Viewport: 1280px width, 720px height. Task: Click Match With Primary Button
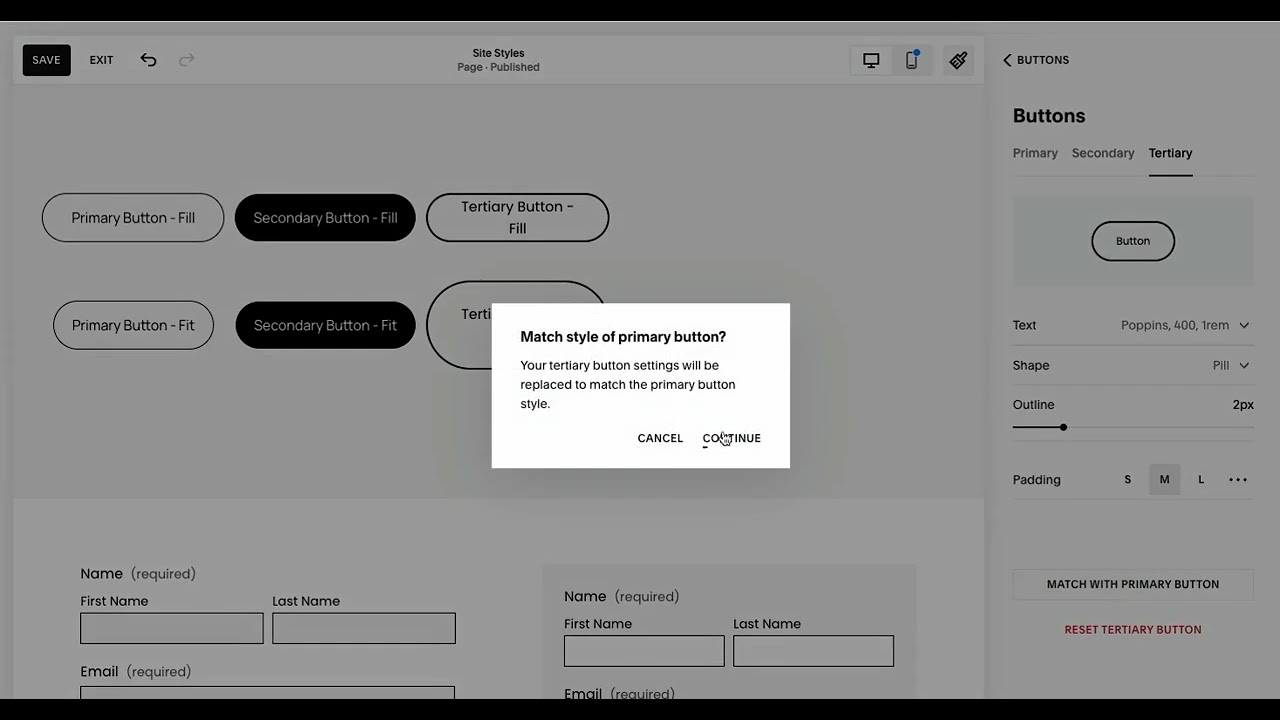(1133, 584)
